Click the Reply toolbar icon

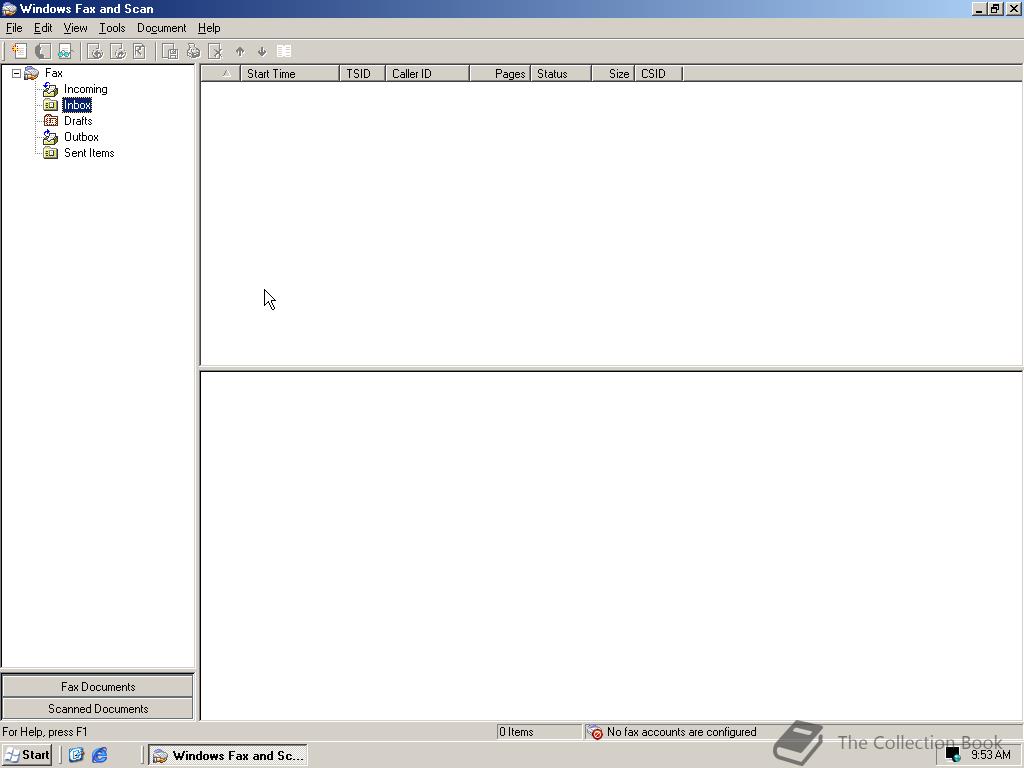click(95, 51)
